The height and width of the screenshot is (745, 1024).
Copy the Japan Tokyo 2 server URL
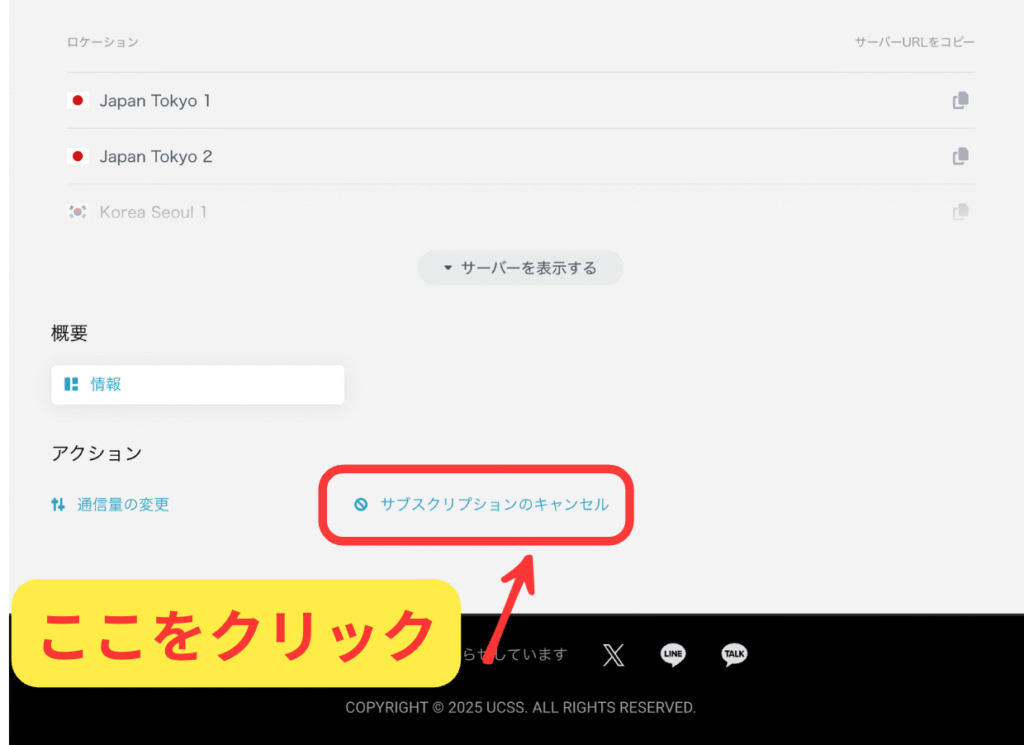pos(960,156)
